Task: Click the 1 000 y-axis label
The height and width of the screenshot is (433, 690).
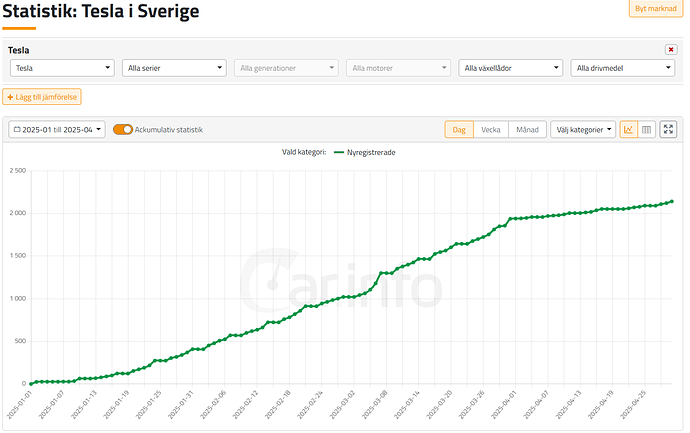Action: click(18, 298)
